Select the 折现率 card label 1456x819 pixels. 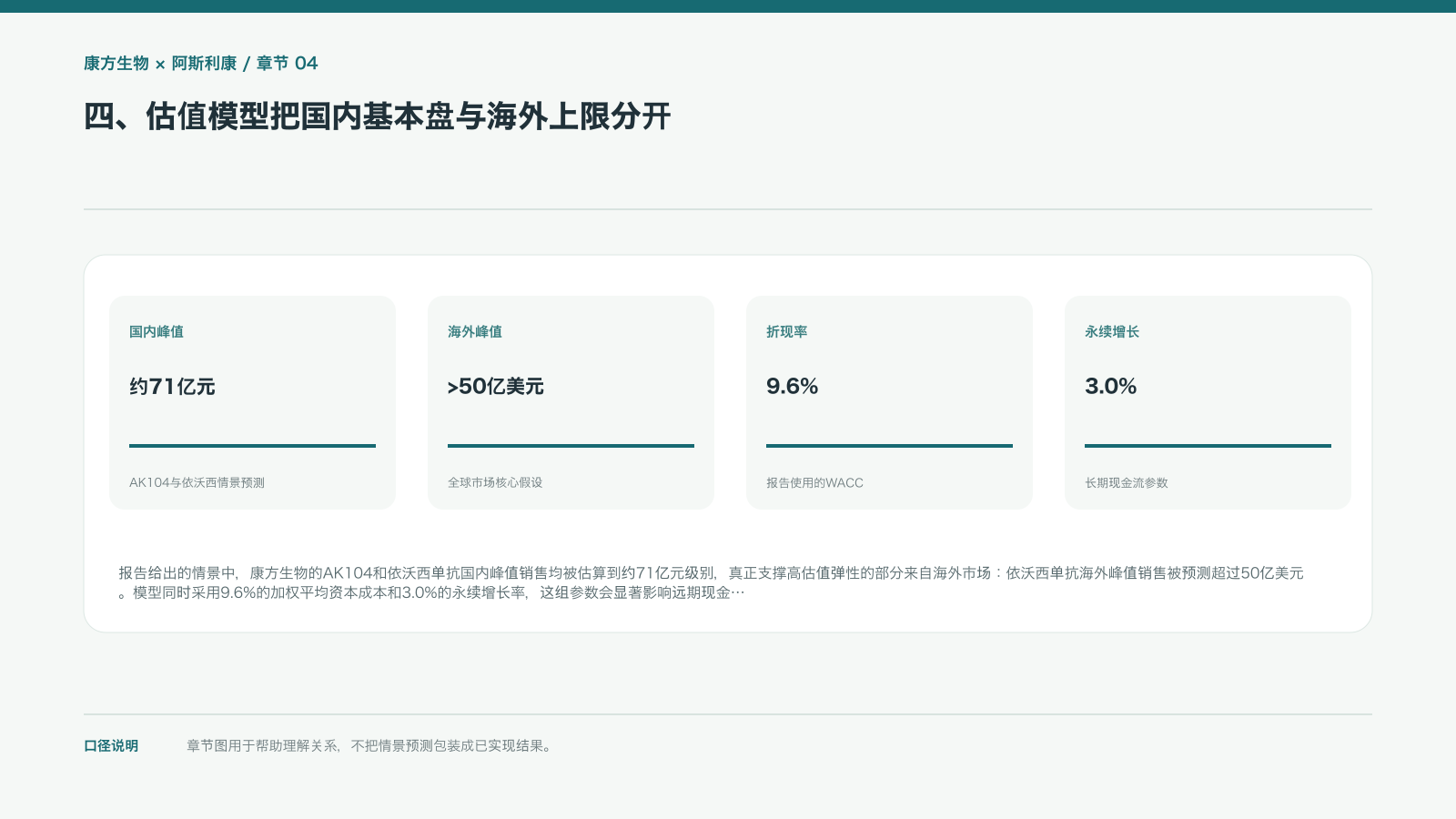click(787, 332)
